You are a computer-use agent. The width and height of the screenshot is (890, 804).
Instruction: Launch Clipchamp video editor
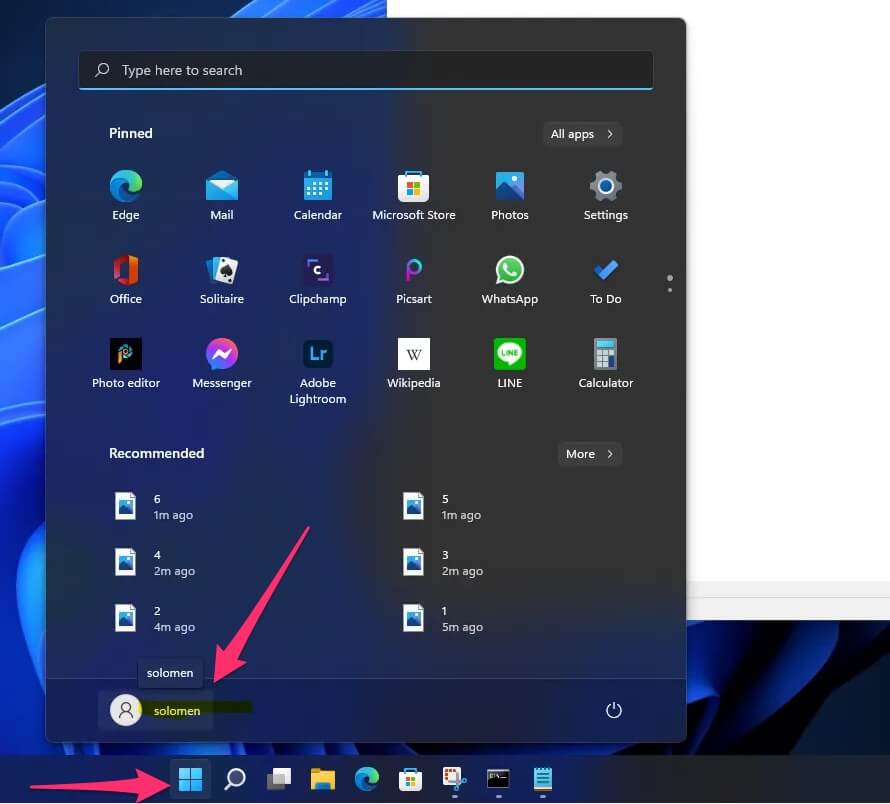(317, 279)
